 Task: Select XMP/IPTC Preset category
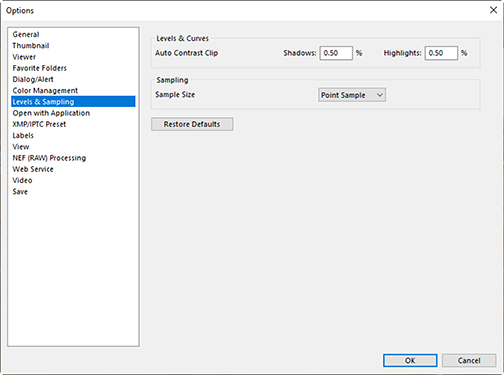[39, 124]
